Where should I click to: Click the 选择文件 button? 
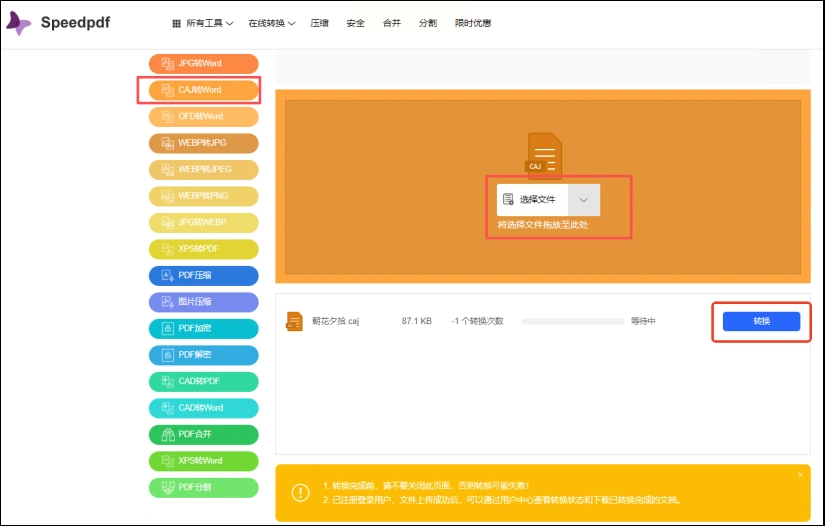pyautogui.click(x=532, y=200)
